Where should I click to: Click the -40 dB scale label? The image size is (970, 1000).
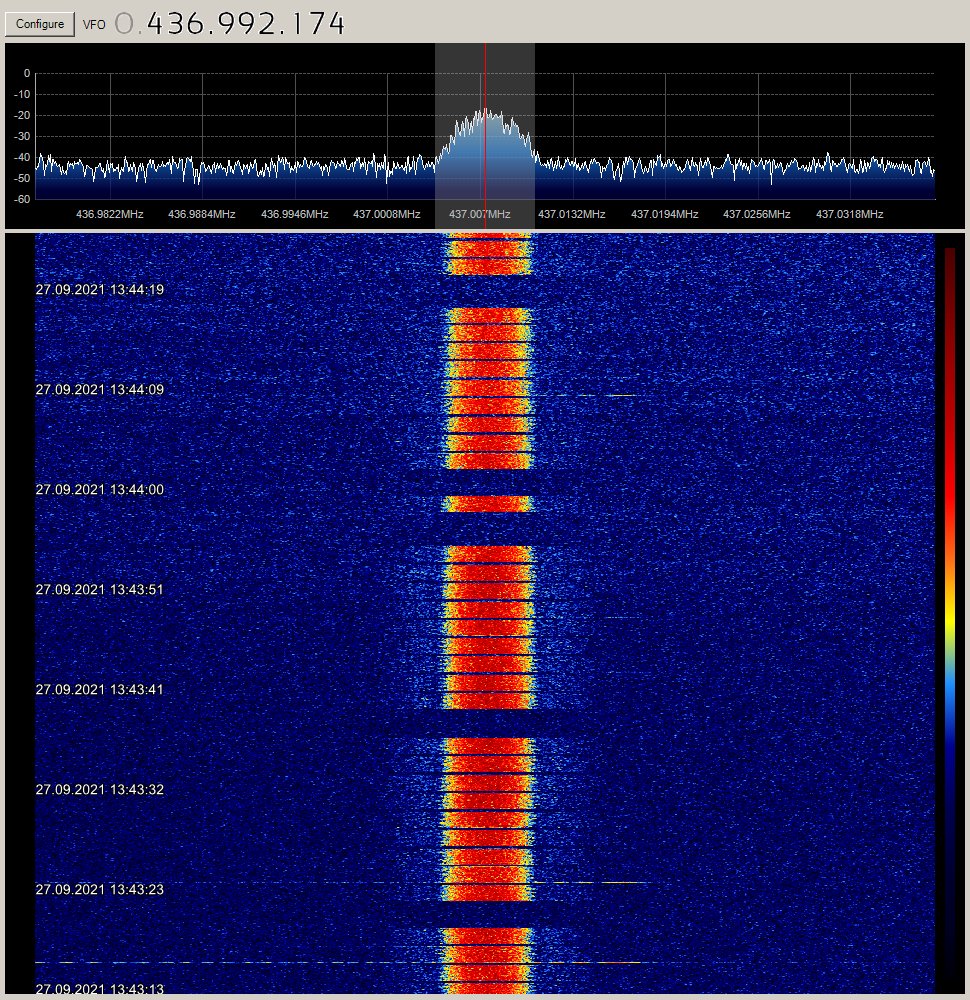click(x=22, y=158)
